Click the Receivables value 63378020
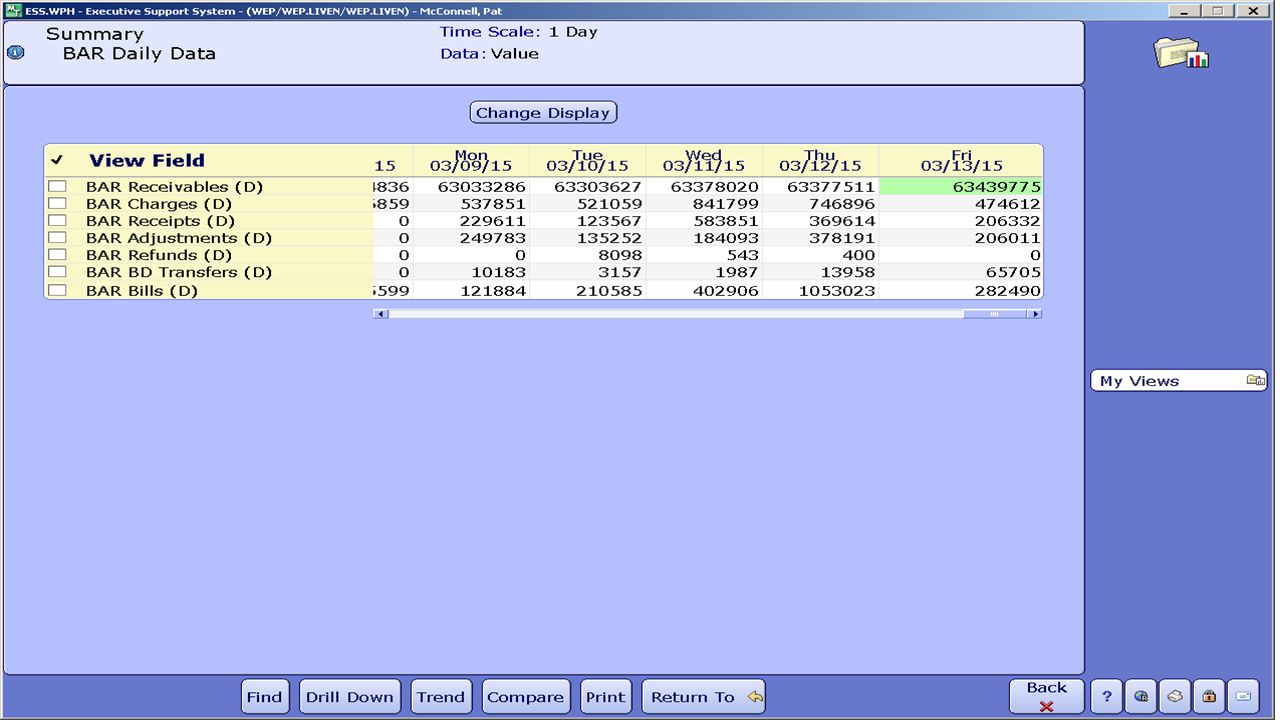 [x=714, y=187]
